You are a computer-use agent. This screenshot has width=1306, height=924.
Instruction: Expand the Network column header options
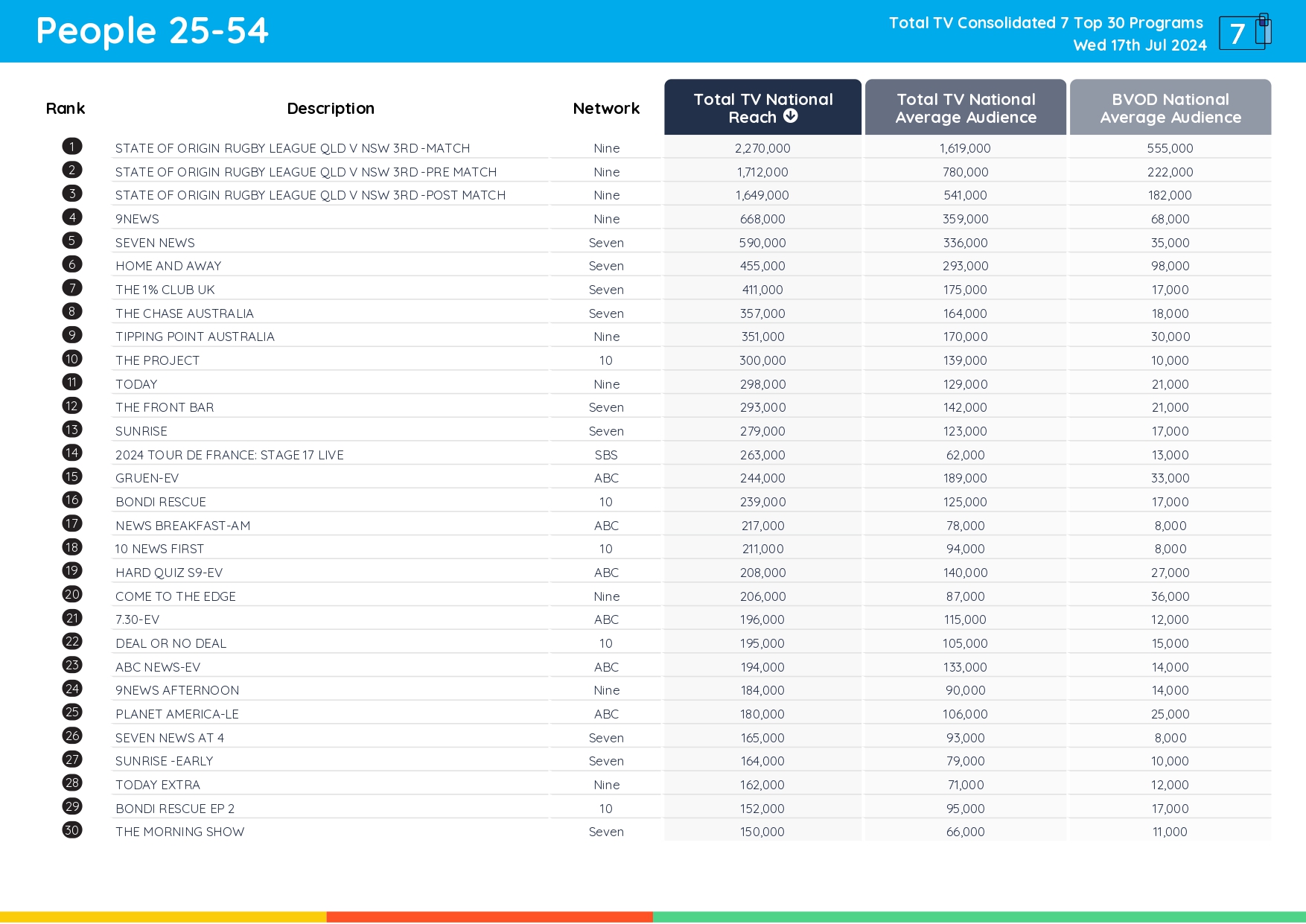click(x=605, y=108)
